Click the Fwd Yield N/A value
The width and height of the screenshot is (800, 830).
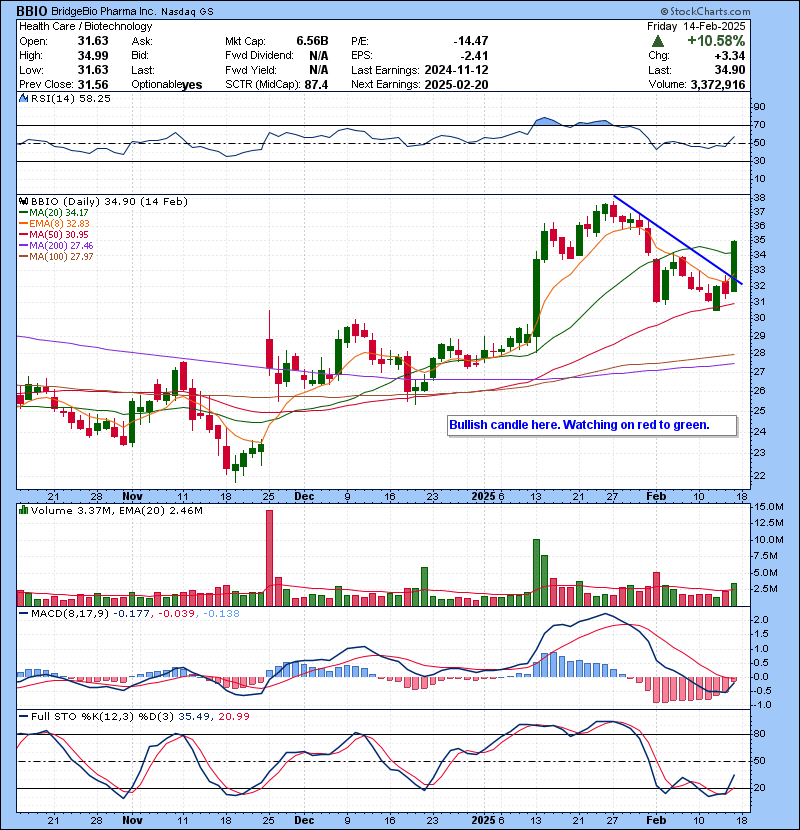(318, 70)
